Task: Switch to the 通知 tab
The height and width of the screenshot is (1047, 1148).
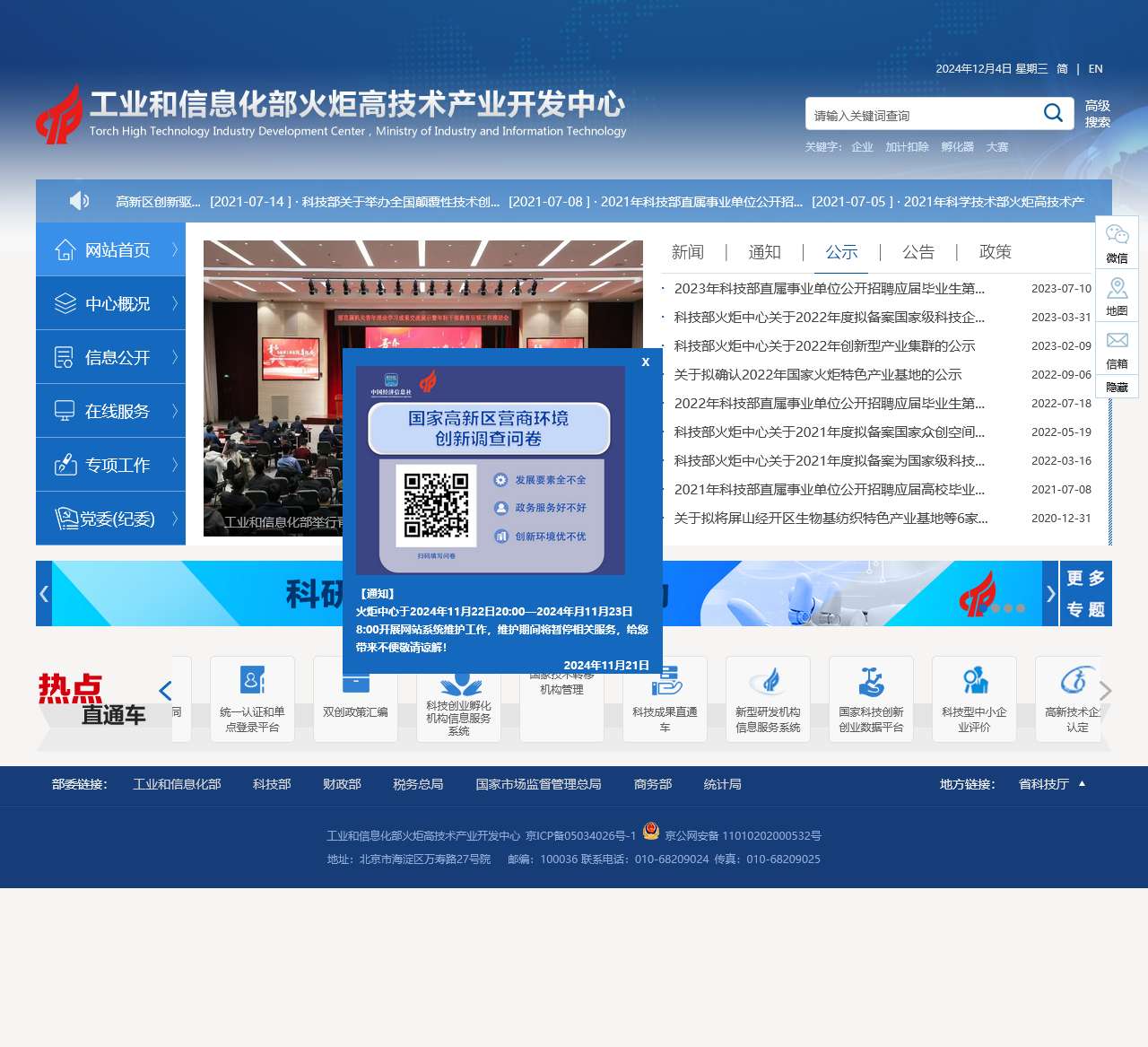Action: [765, 252]
